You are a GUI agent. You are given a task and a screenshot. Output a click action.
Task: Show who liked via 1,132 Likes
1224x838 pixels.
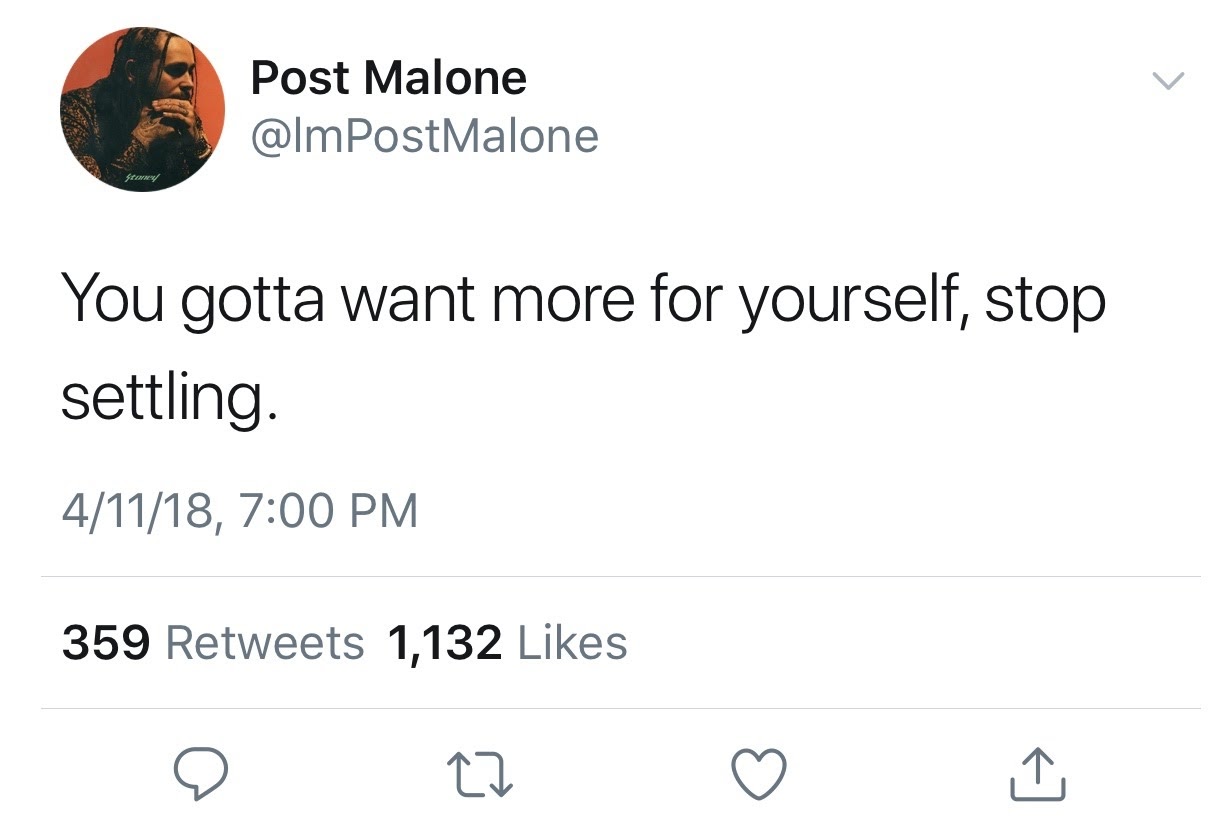pyautogui.click(x=506, y=642)
